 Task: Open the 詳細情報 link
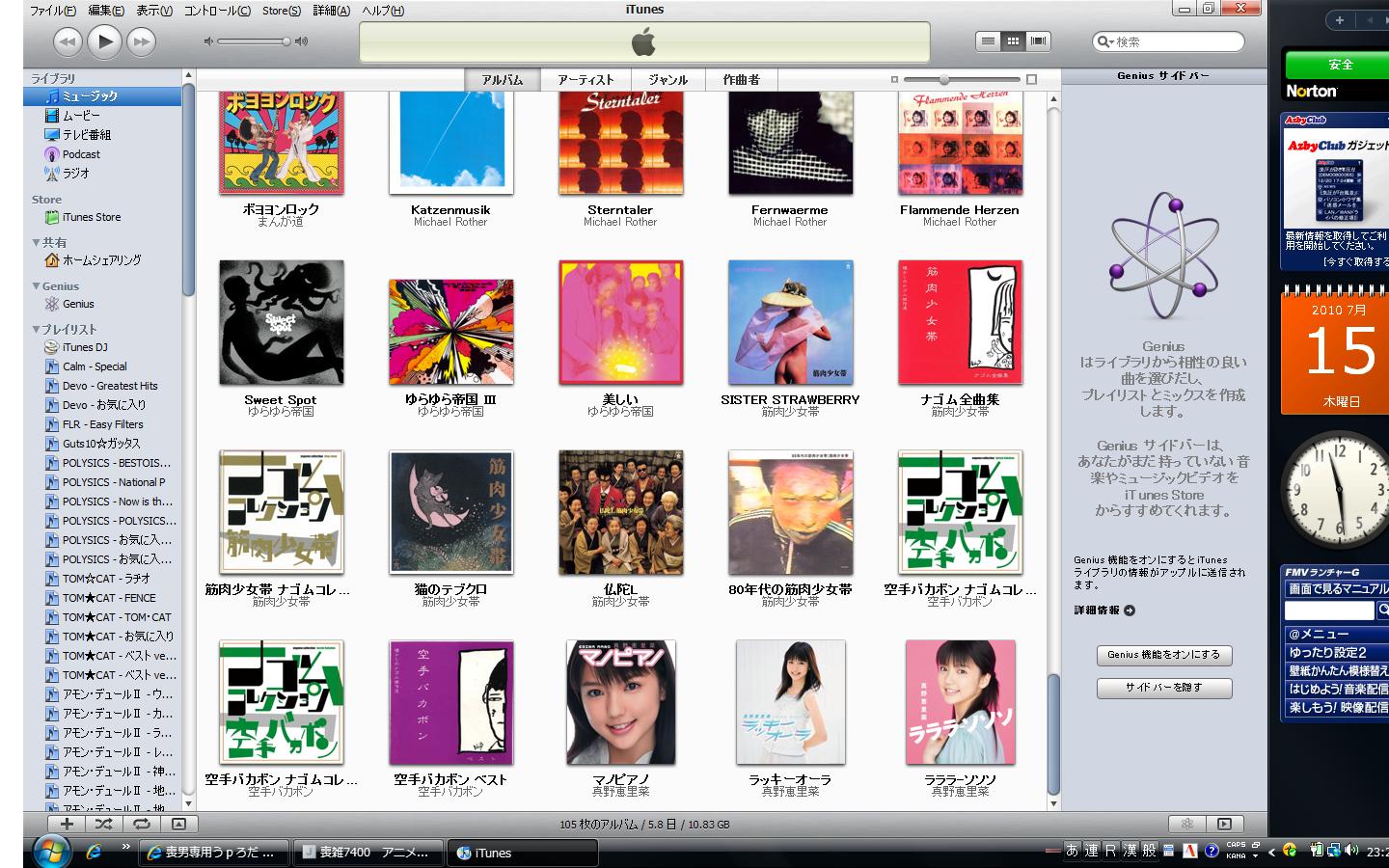point(1104,610)
